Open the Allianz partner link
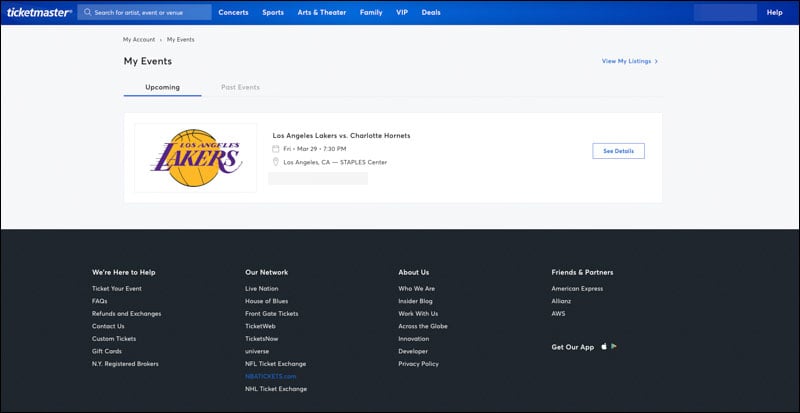 [x=561, y=301]
